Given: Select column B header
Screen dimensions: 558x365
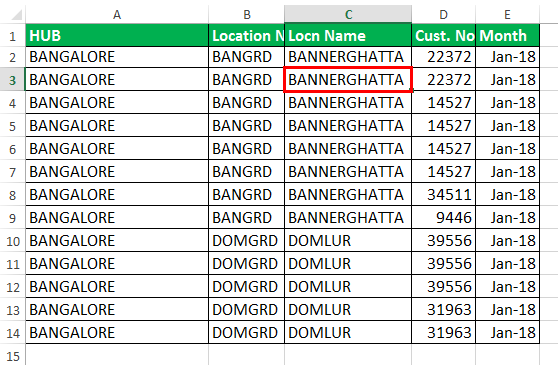Looking at the screenshot, I should coord(246,15).
